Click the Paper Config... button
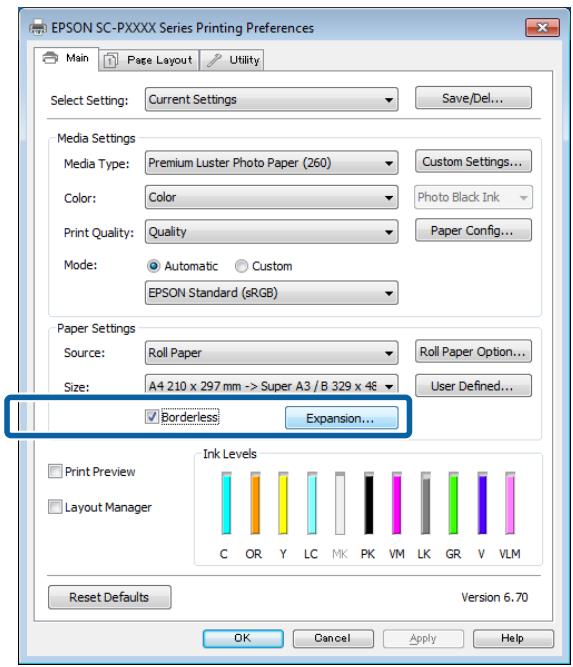573x667 pixels. click(x=473, y=230)
